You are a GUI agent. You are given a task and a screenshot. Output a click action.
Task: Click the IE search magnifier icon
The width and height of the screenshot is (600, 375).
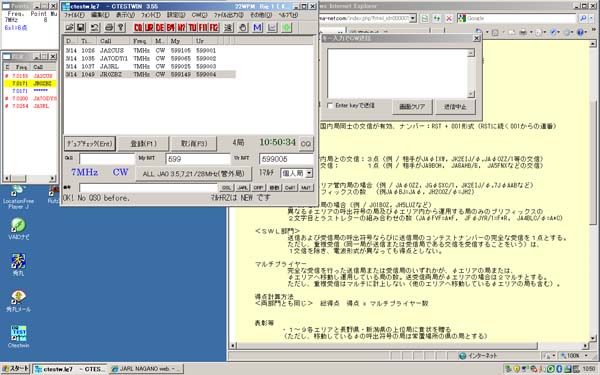[x=583, y=18]
